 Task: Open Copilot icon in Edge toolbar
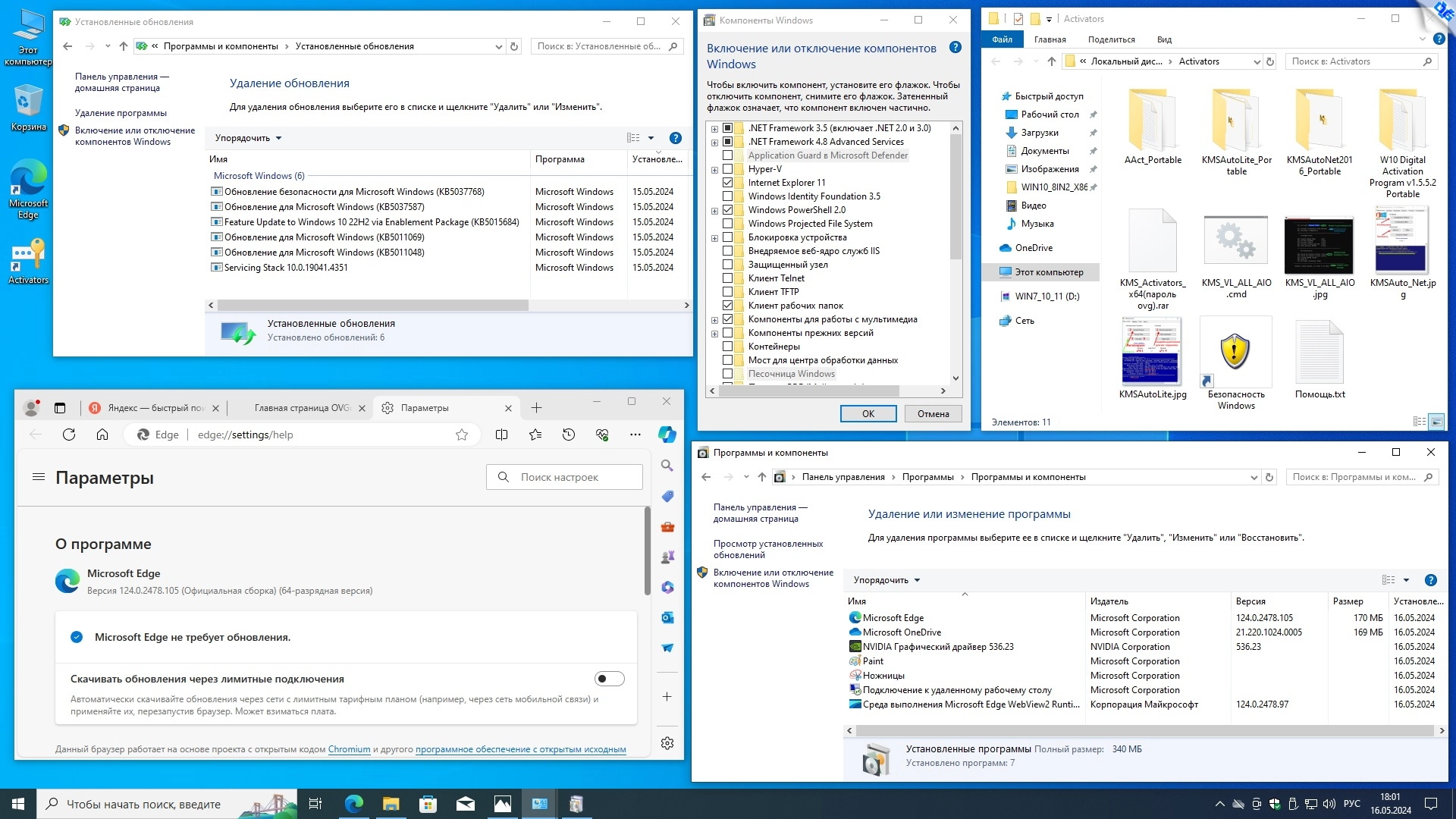pos(667,435)
